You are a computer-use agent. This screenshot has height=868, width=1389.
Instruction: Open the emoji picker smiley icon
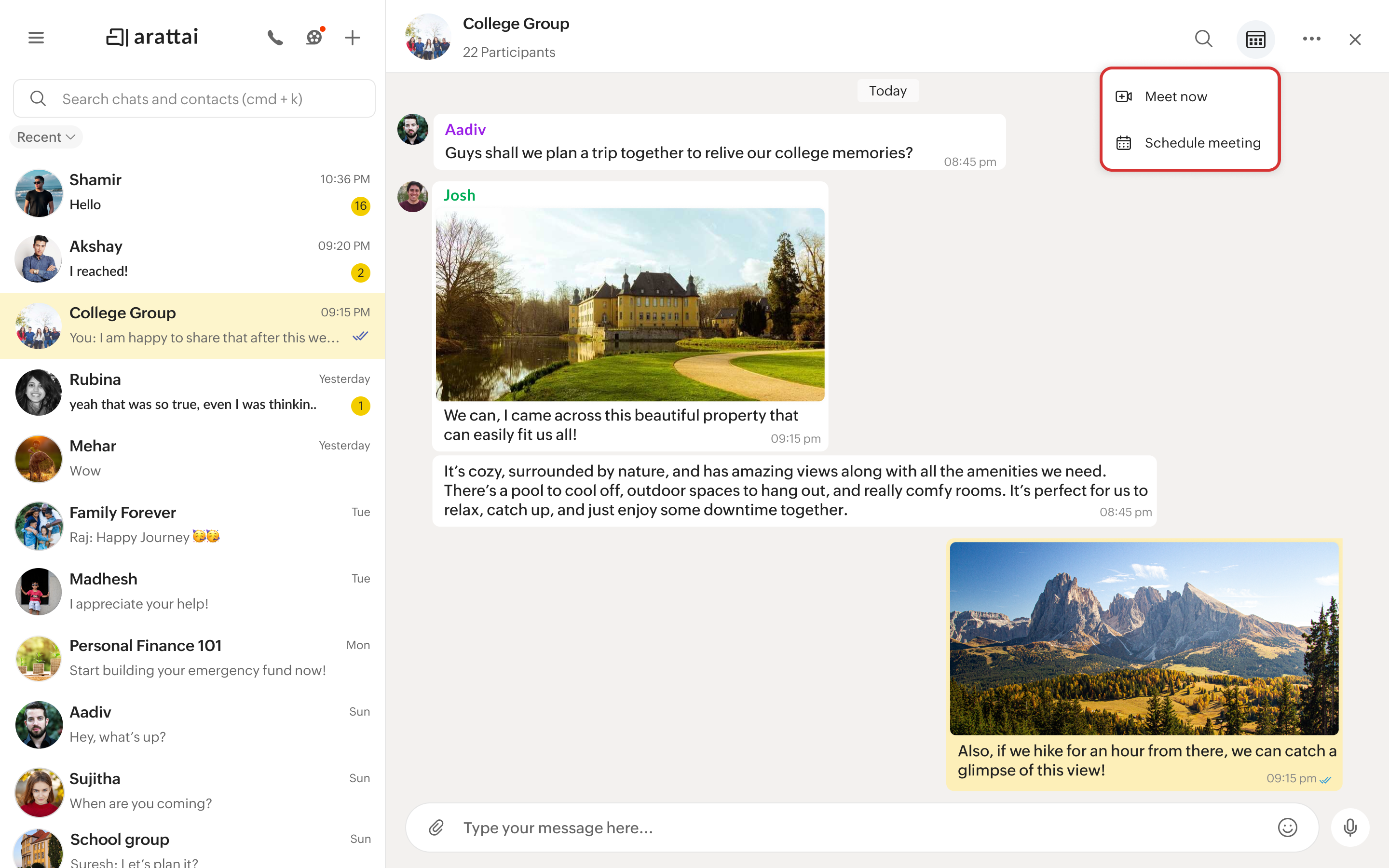(1287, 827)
